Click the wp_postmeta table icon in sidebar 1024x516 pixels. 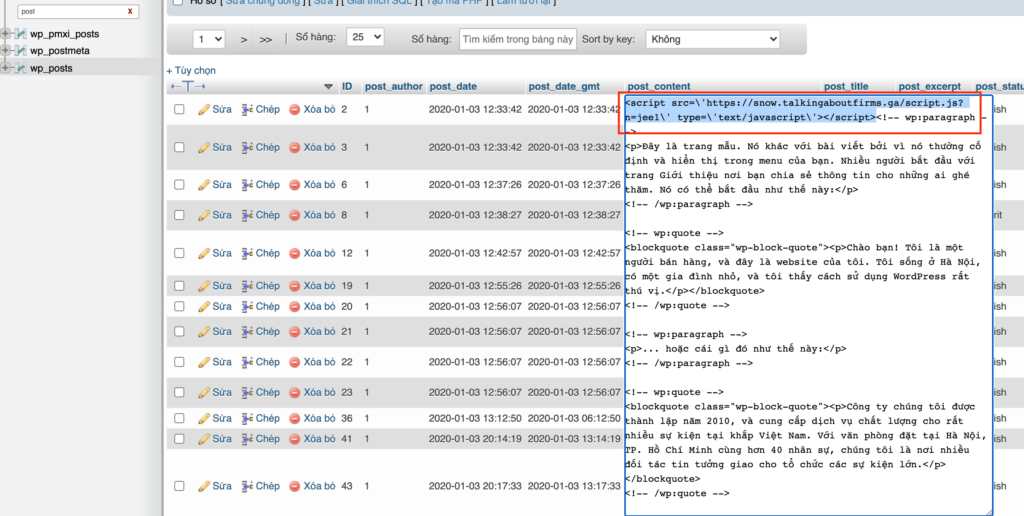click(20, 51)
